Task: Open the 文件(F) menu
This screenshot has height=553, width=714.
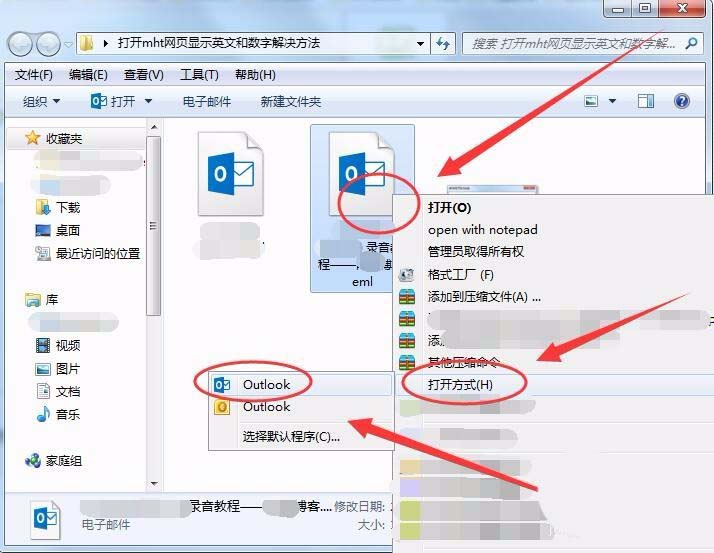Action: [34, 75]
